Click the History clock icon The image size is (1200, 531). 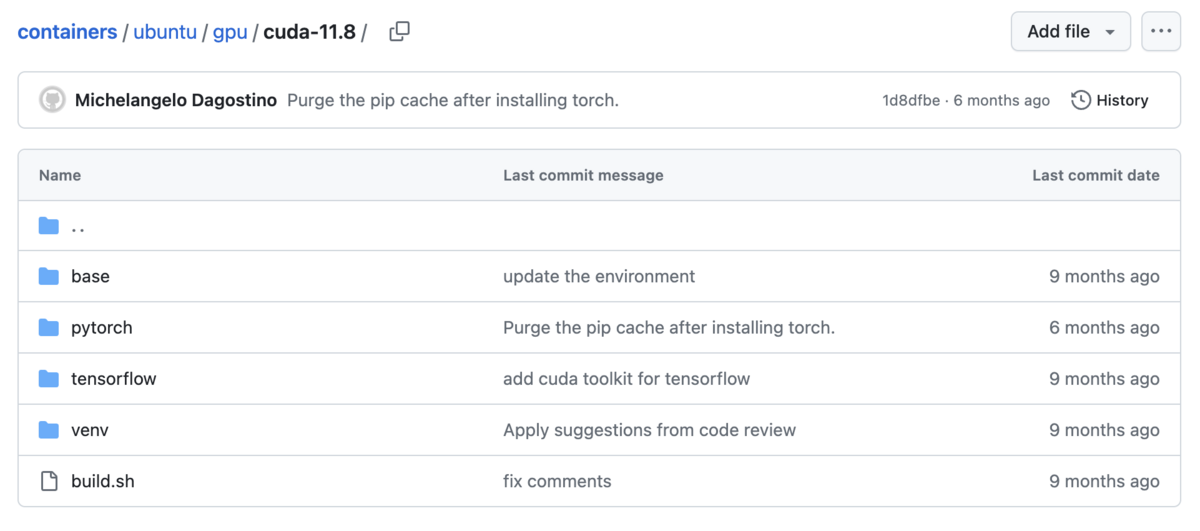(1081, 100)
